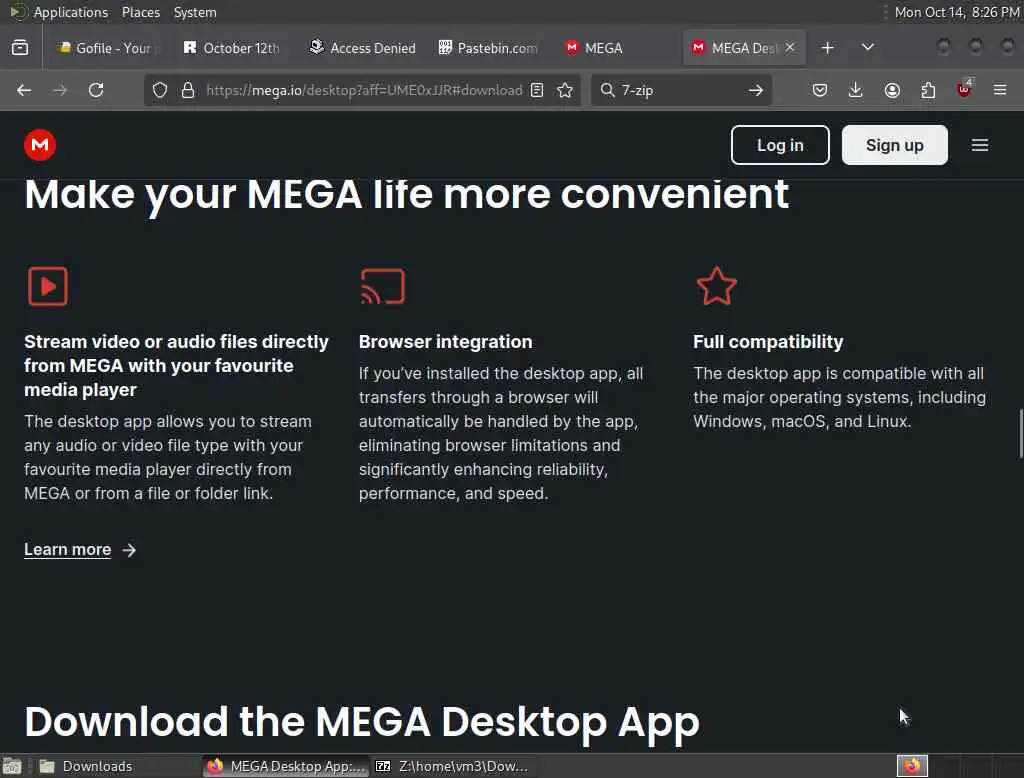Screen dimensions: 1024x778
Task: Click the address bar URL field
Action: [363, 90]
